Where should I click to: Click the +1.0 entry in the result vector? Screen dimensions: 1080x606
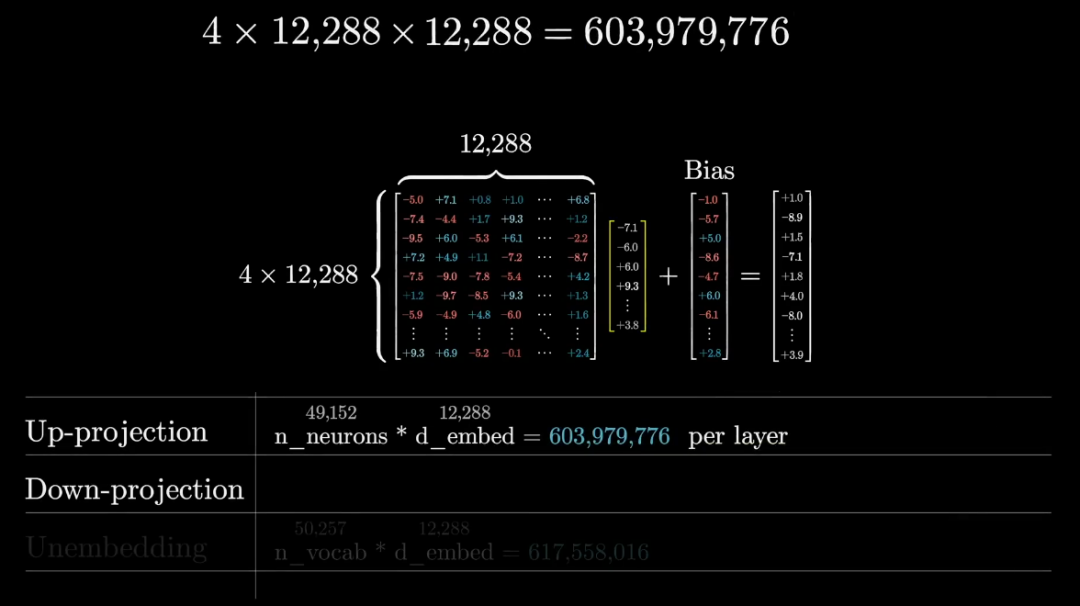tap(792, 198)
